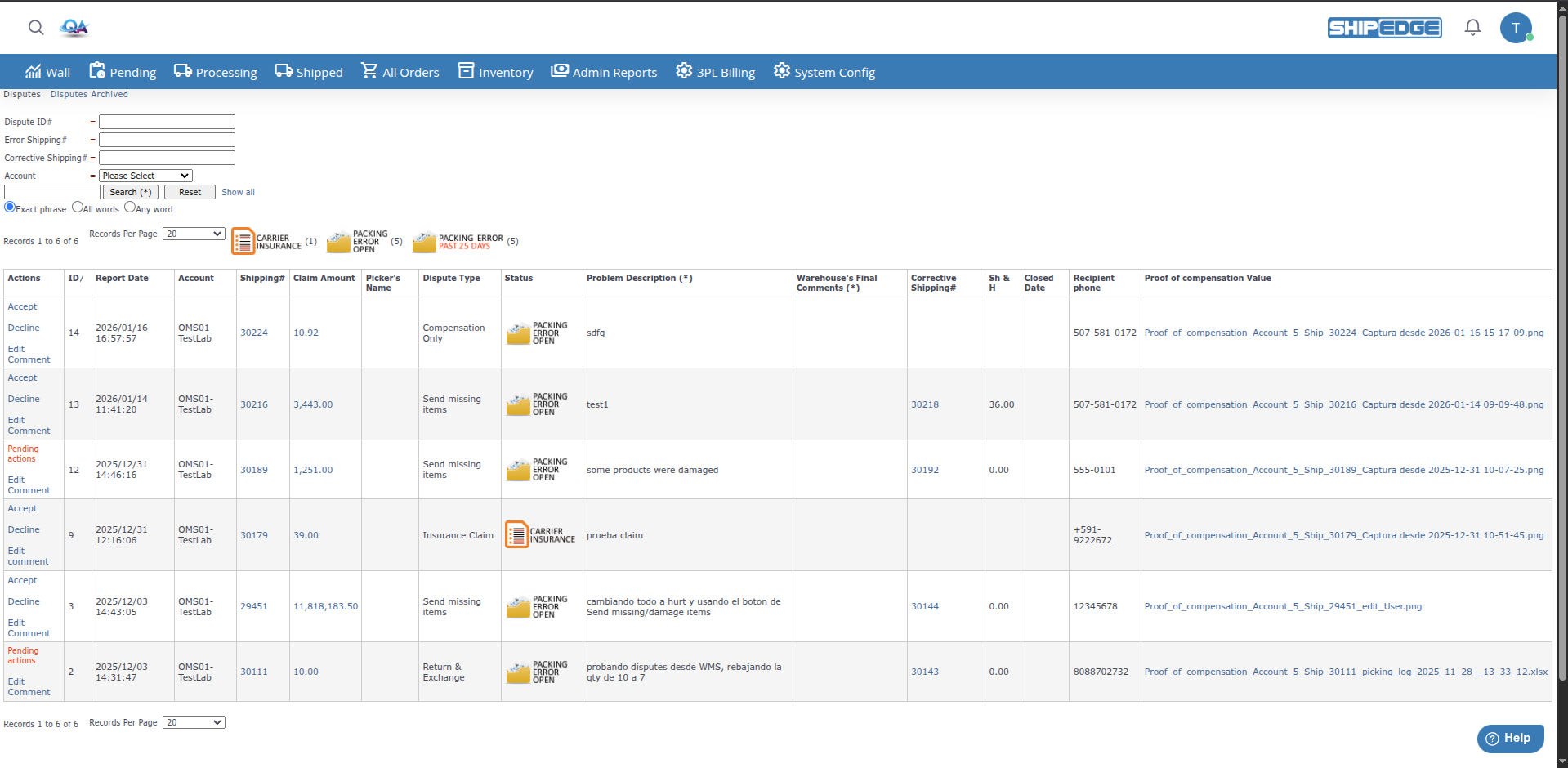Select the All words radio button
This screenshot has height=768, width=1568.
pos(78,208)
